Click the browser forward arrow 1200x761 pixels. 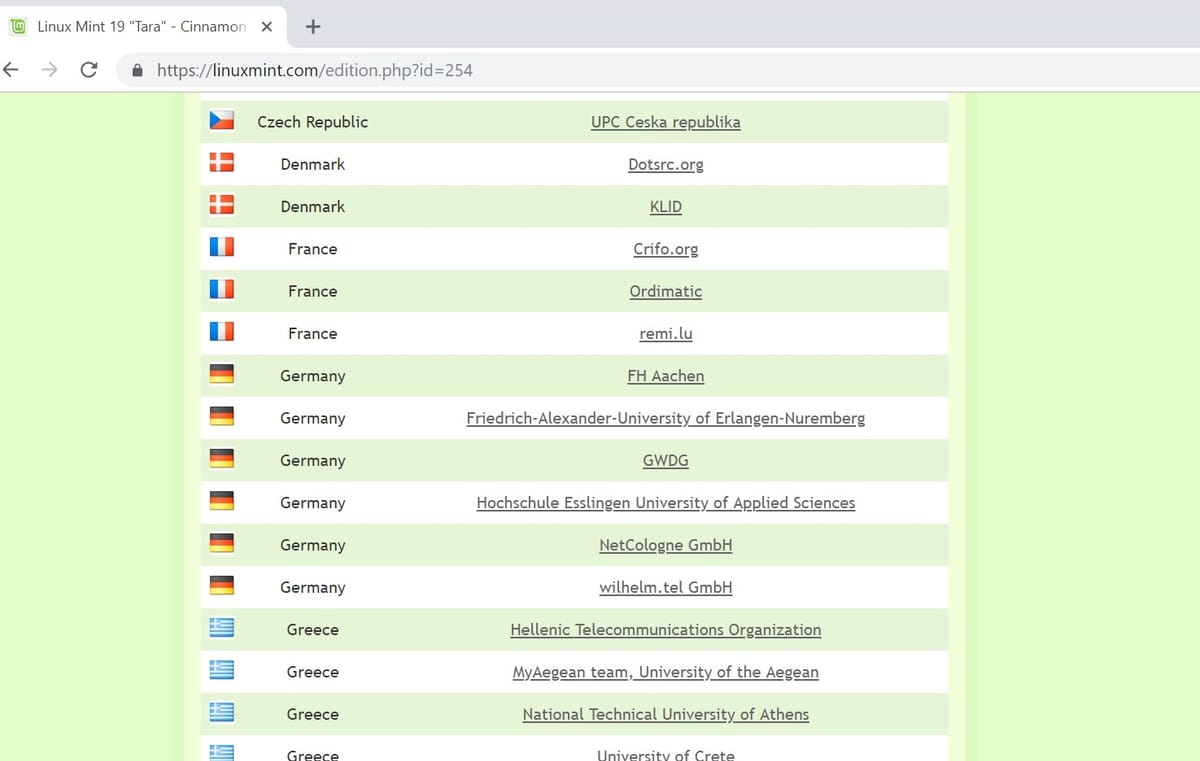click(49, 70)
